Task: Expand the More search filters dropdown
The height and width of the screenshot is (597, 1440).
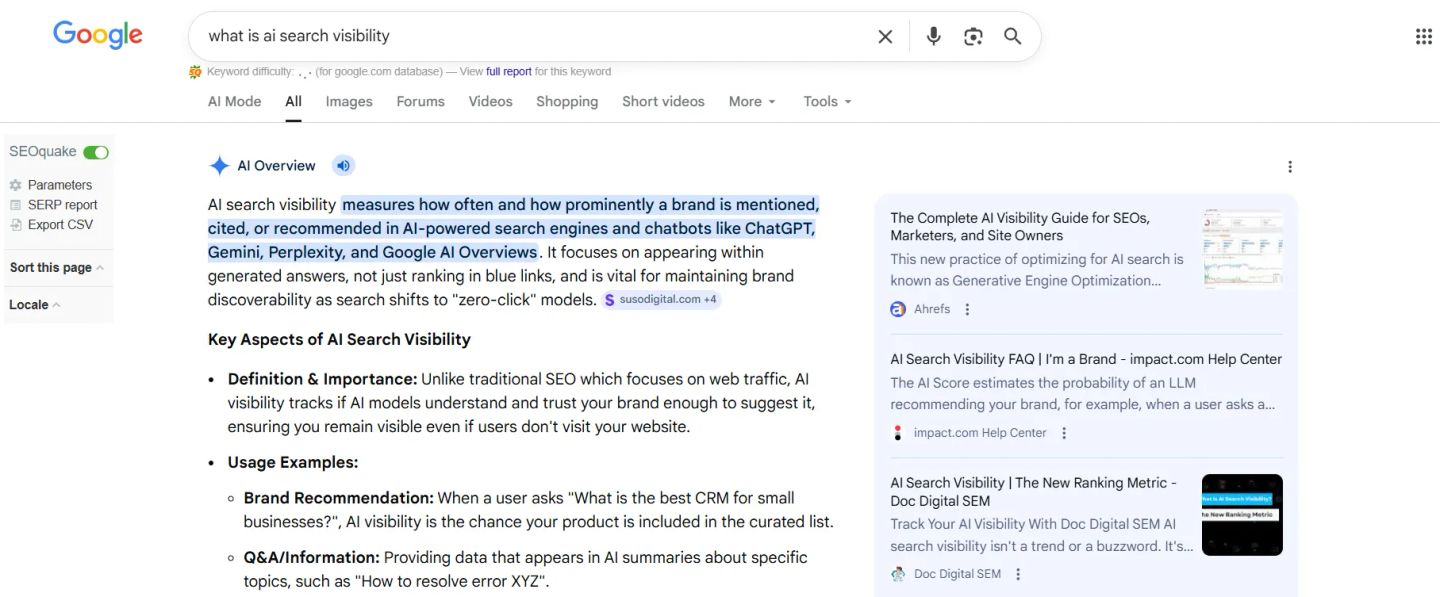Action: point(752,101)
